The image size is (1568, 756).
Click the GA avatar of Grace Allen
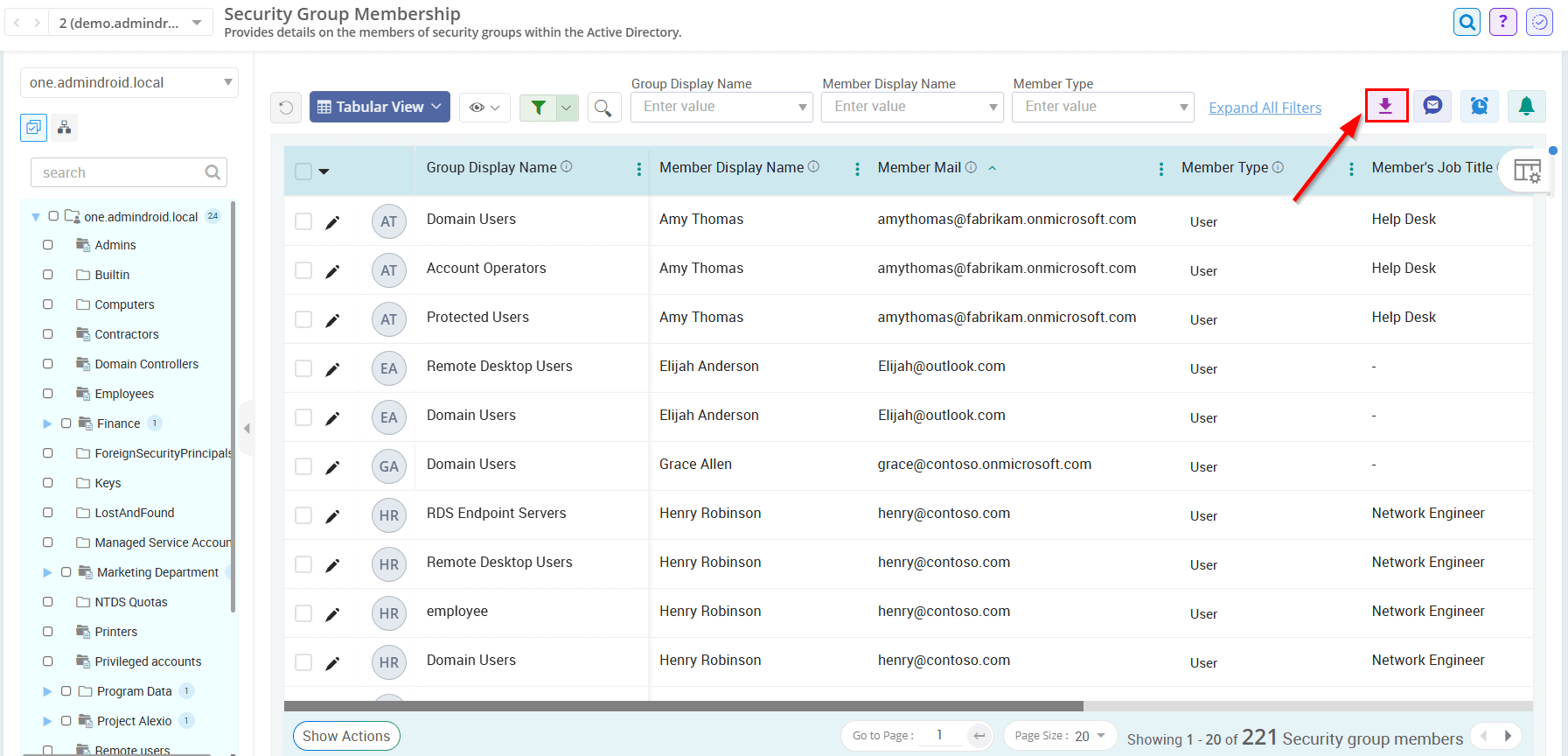[389, 466]
